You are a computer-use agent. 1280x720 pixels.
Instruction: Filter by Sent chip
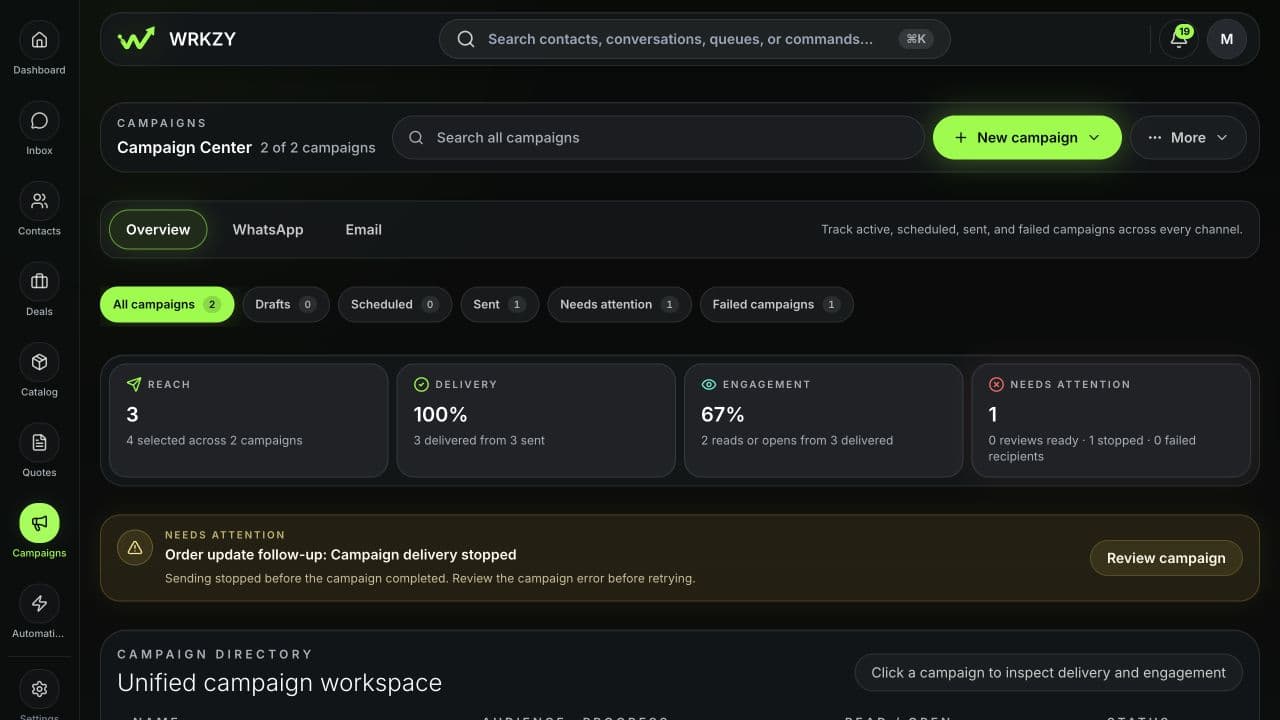[500, 305]
